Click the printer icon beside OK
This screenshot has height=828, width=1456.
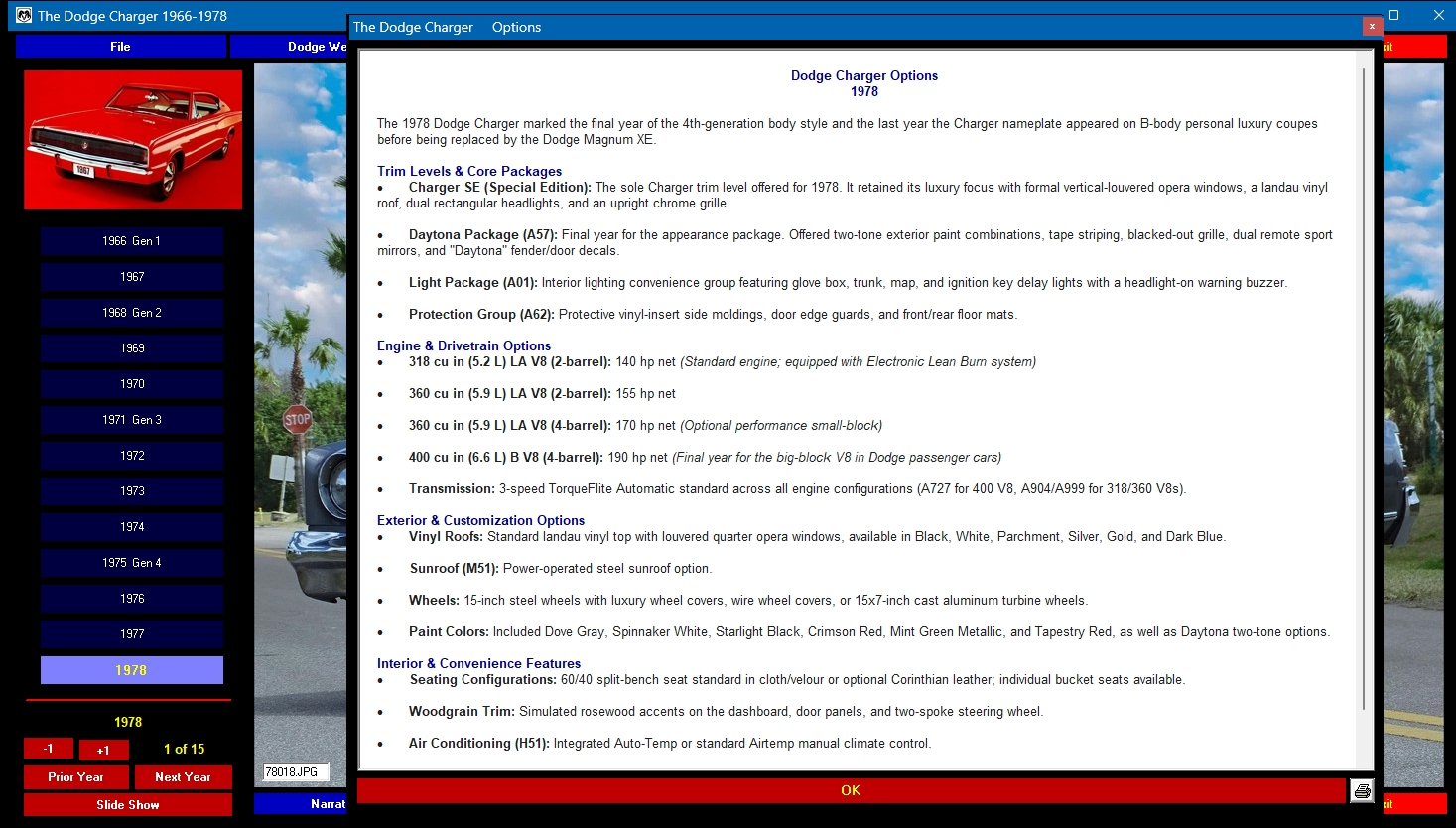coord(1362,790)
